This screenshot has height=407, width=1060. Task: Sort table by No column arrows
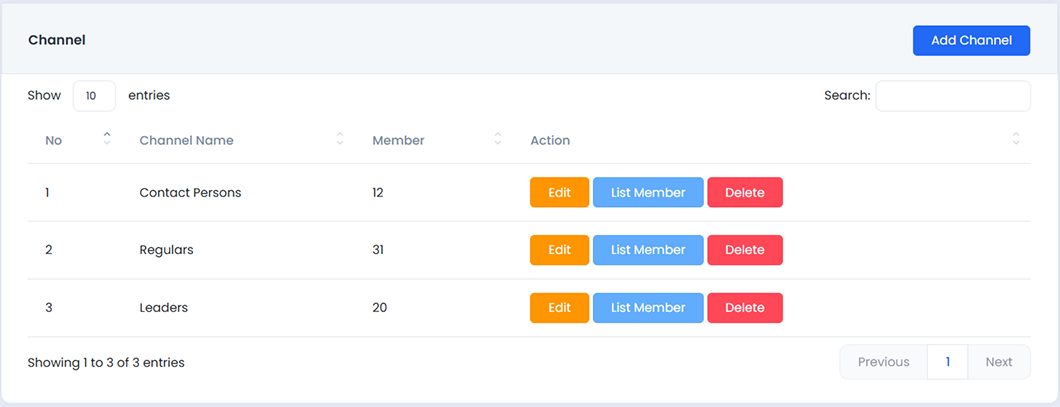pos(107,140)
